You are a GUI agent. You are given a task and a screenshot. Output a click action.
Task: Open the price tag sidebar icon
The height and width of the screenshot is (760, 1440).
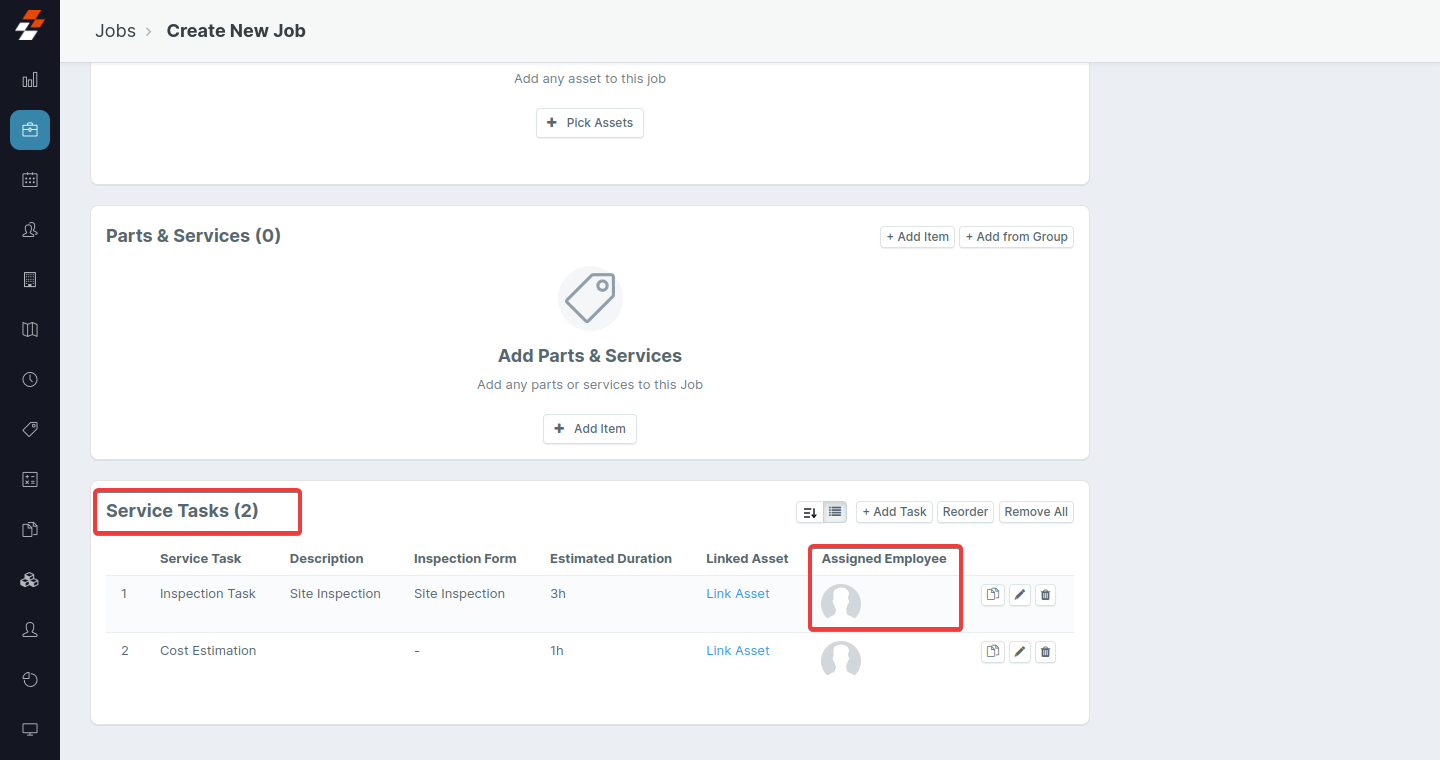click(x=30, y=430)
